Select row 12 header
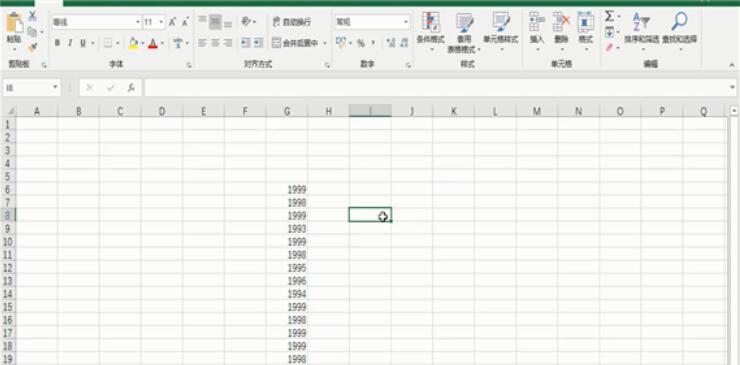 pos(8,268)
